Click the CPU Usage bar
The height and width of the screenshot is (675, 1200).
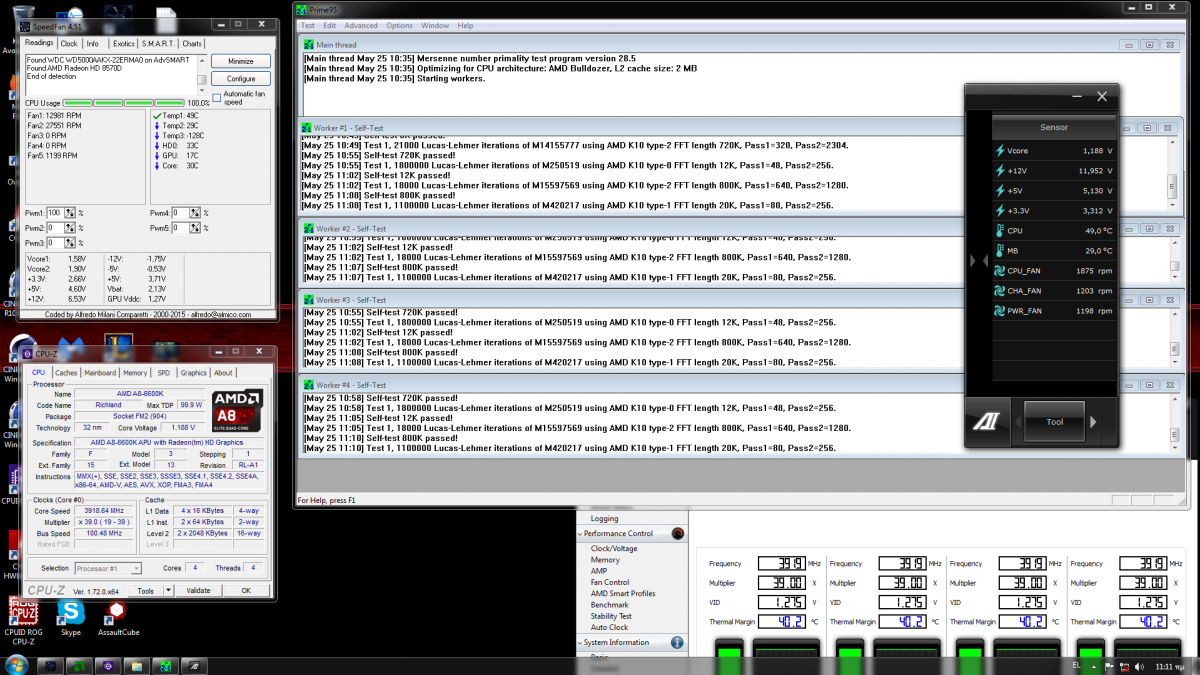click(x=124, y=103)
